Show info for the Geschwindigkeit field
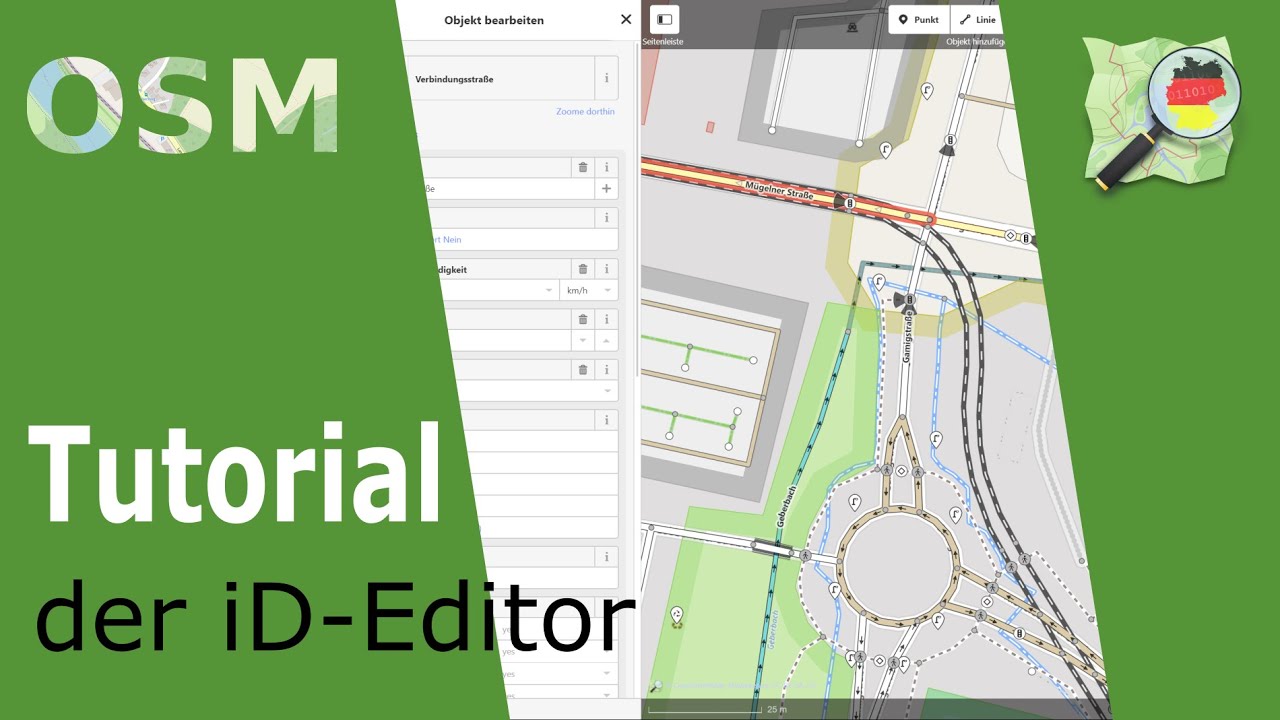This screenshot has width=1280, height=720. pyautogui.click(x=606, y=268)
